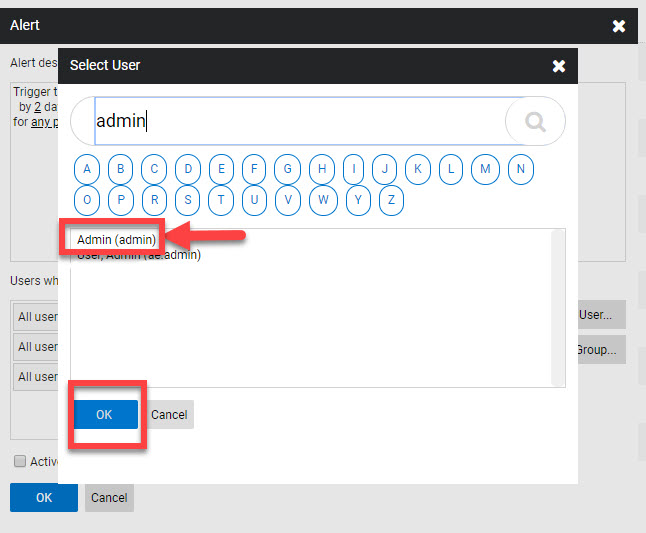Filter users by letter A

87,169
